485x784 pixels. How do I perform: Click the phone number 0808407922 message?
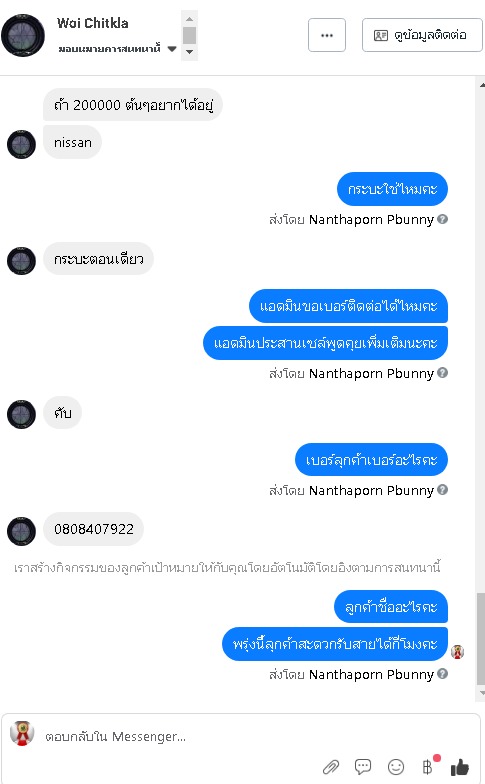(94, 529)
